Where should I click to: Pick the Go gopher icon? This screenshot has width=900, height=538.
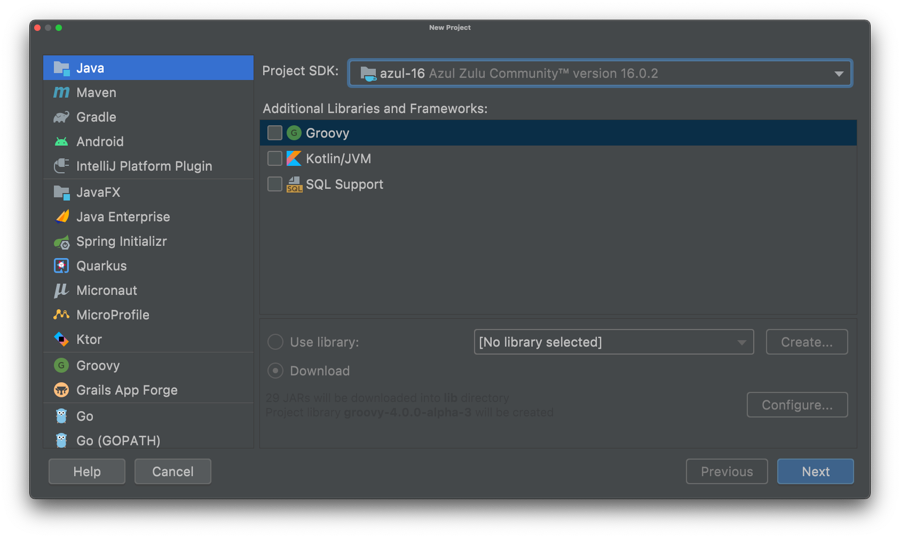click(x=61, y=416)
